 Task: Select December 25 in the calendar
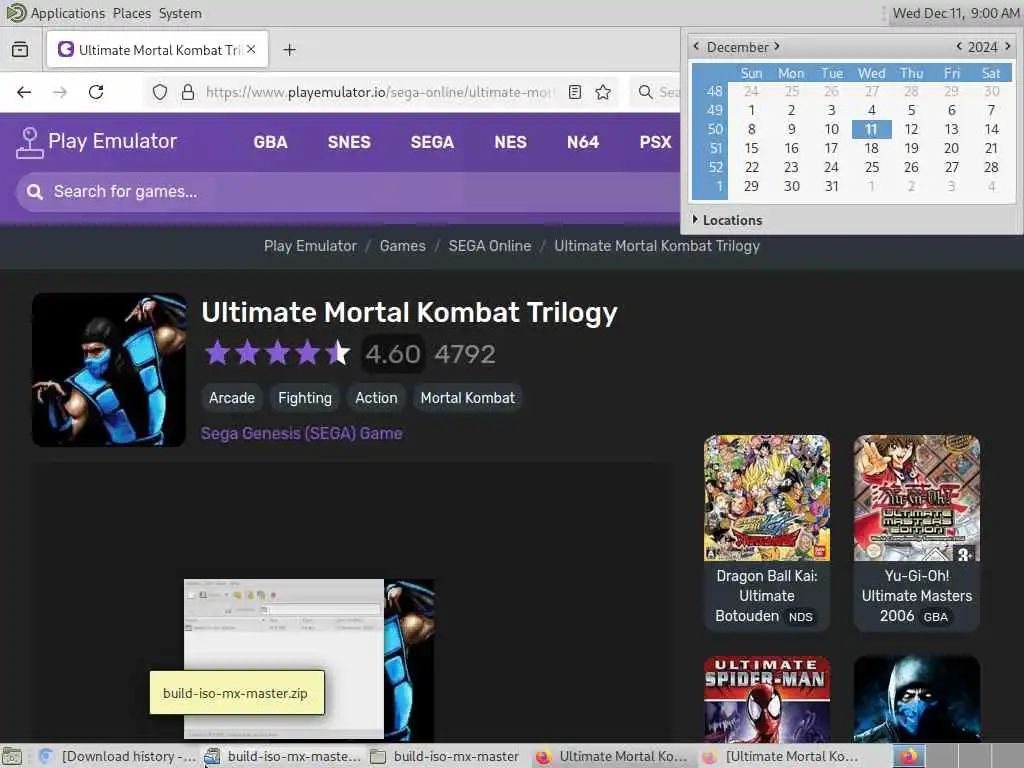click(x=871, y=167)
